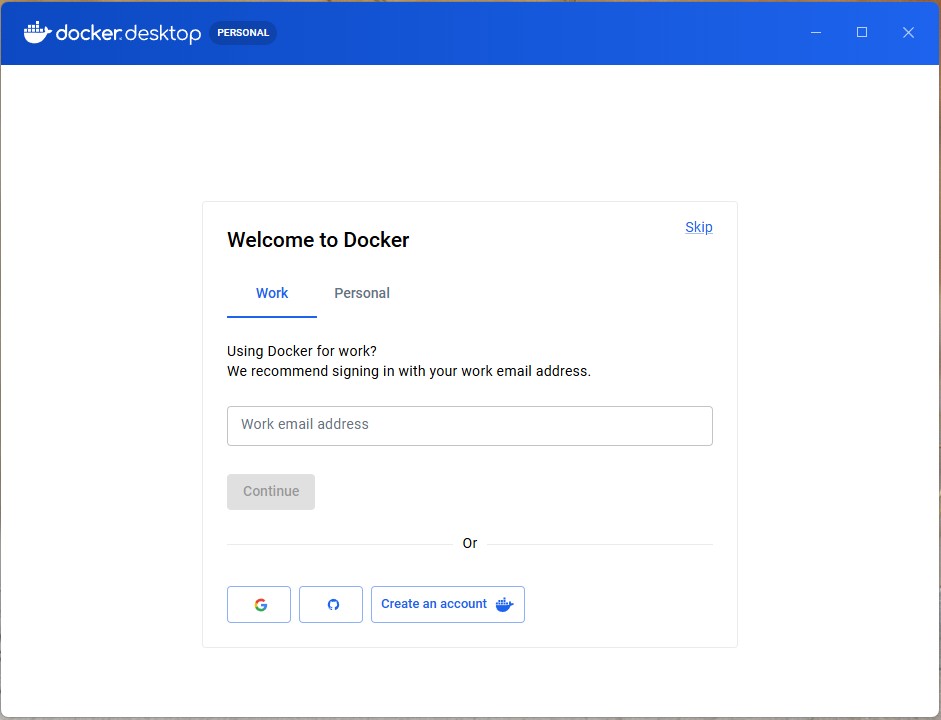
Task: Skip the sign-in step
Action: (x=698, y=227)
